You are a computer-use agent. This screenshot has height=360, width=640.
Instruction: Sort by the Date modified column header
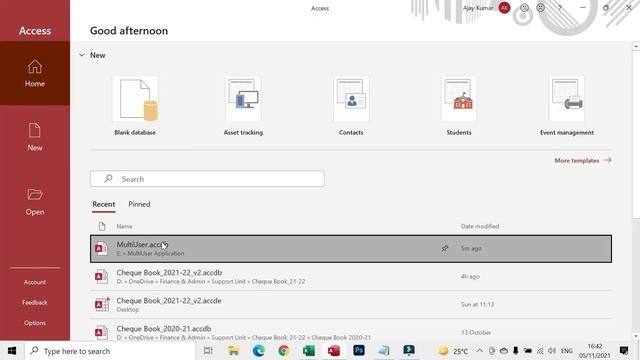point(480,226)
